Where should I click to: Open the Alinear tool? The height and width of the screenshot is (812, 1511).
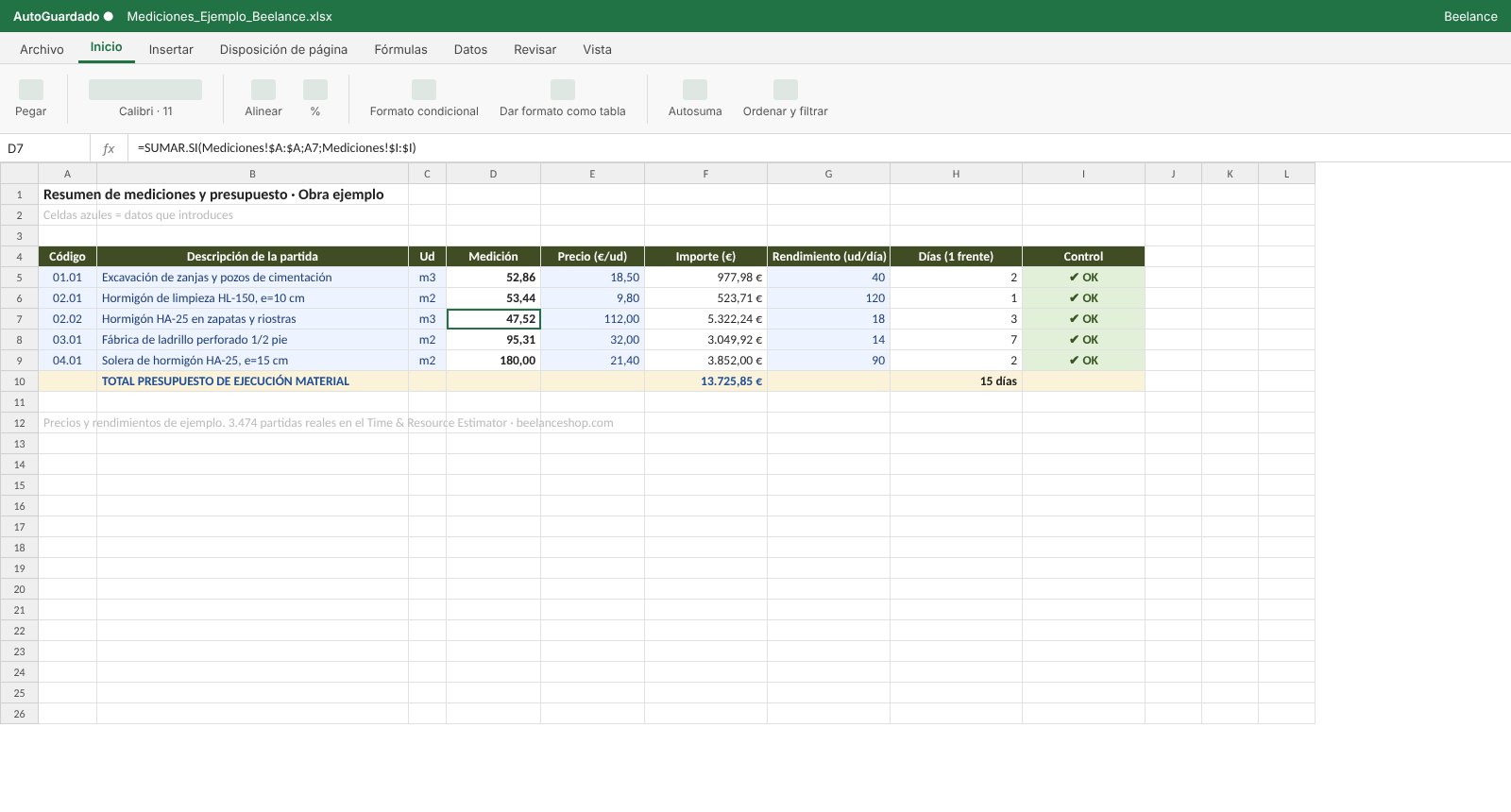point(263,99)
